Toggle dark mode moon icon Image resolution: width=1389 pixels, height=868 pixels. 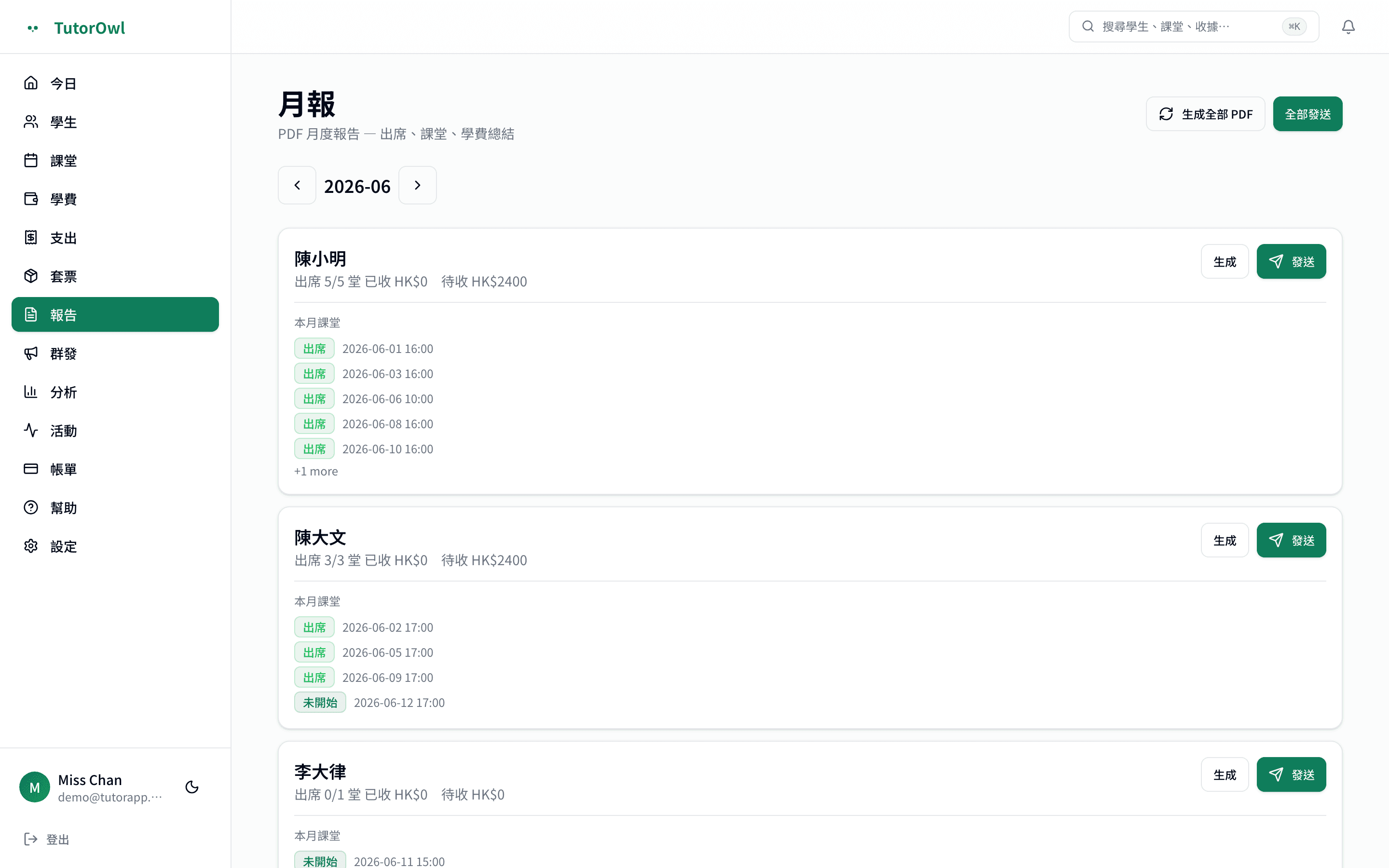coord(192,787)
